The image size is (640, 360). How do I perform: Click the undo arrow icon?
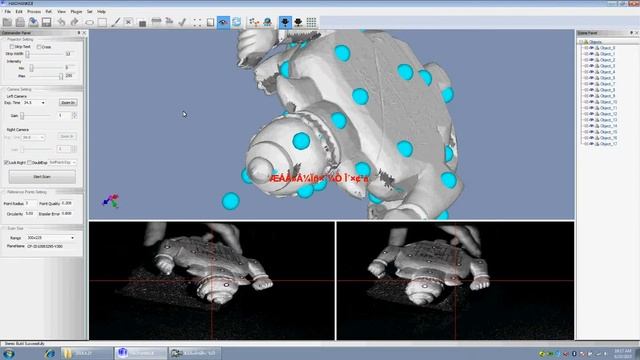point(61,22)
